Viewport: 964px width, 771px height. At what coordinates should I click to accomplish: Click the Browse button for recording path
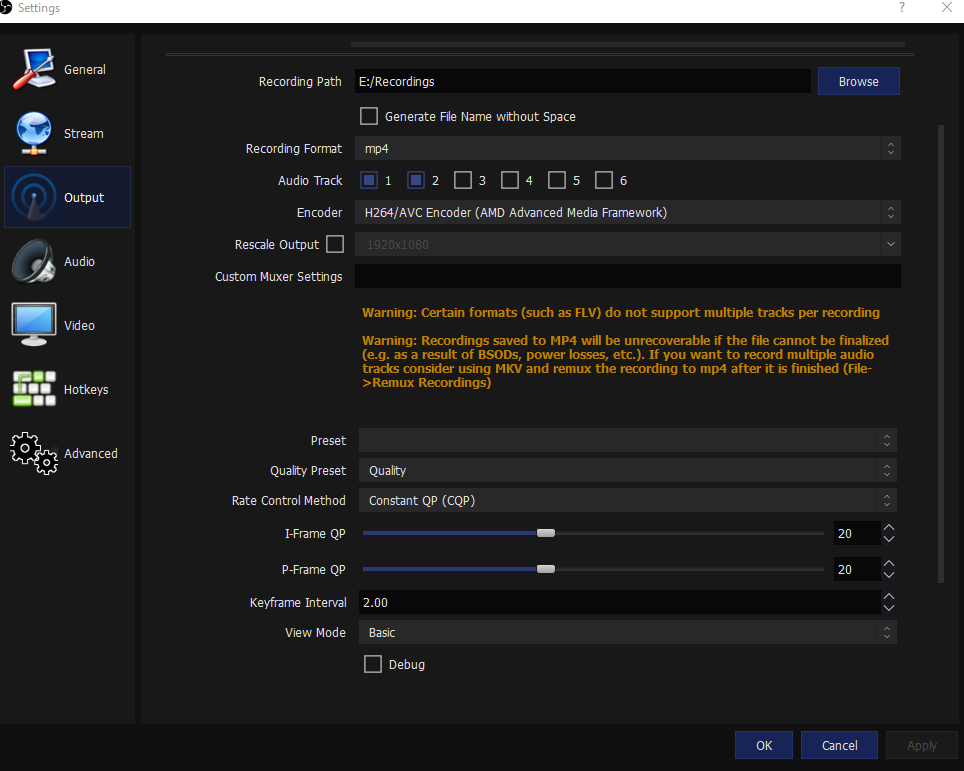(858, 81)
